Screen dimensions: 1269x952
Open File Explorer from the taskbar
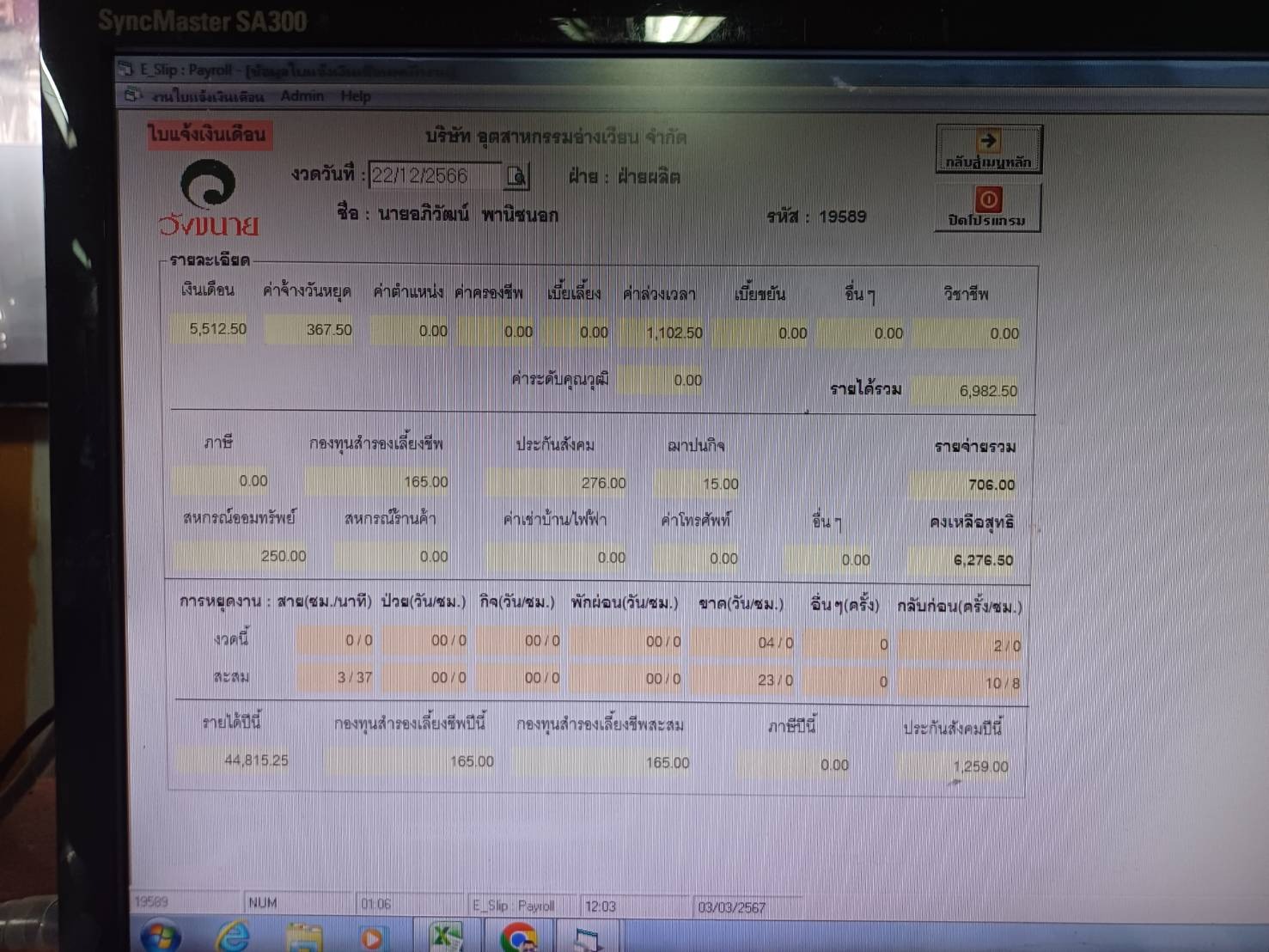tap(303, 937)
